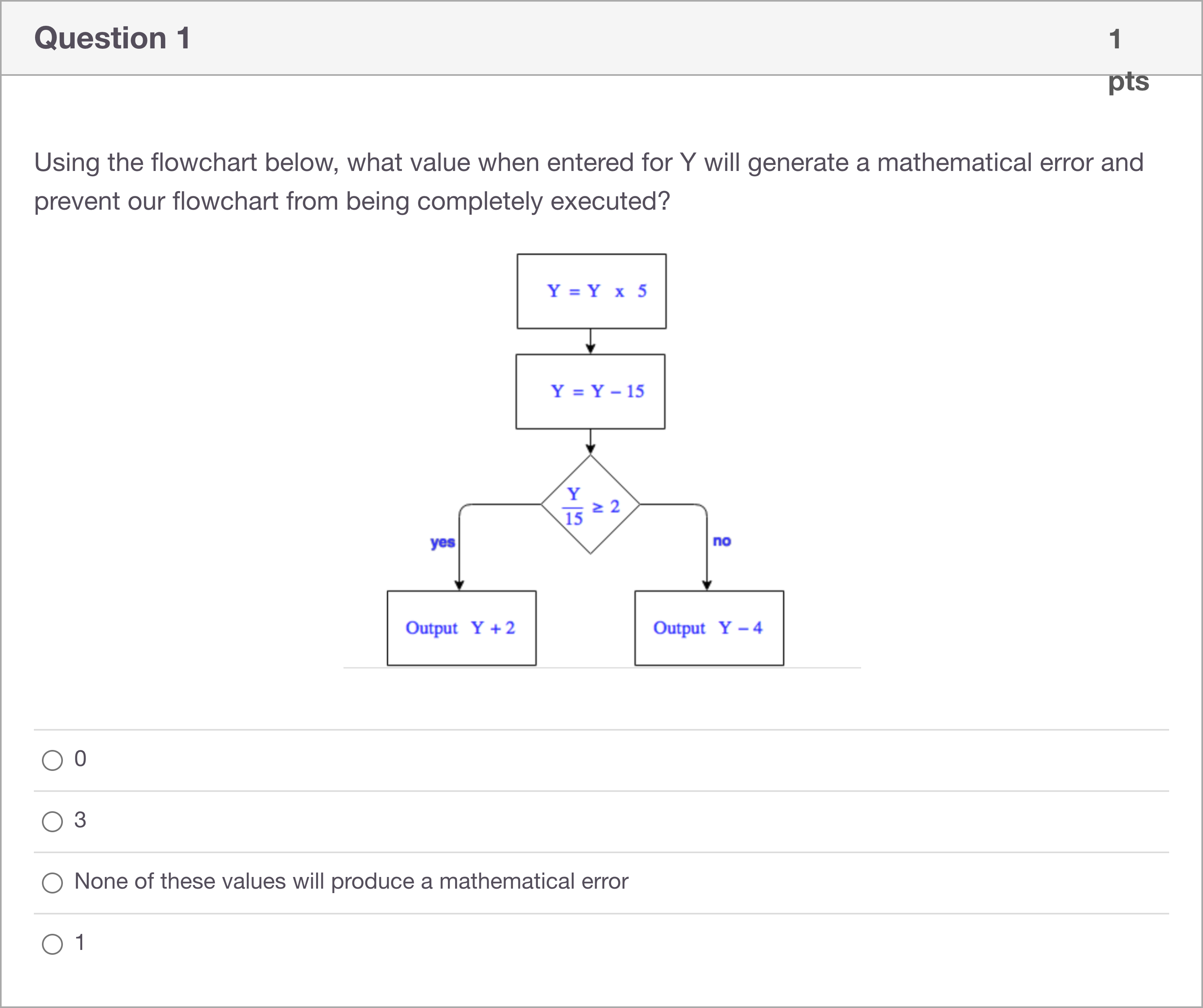The image size is (1203, 1008).
Task: Click the Y = Y - 15 flowchart box
Action: click(590, 391)
